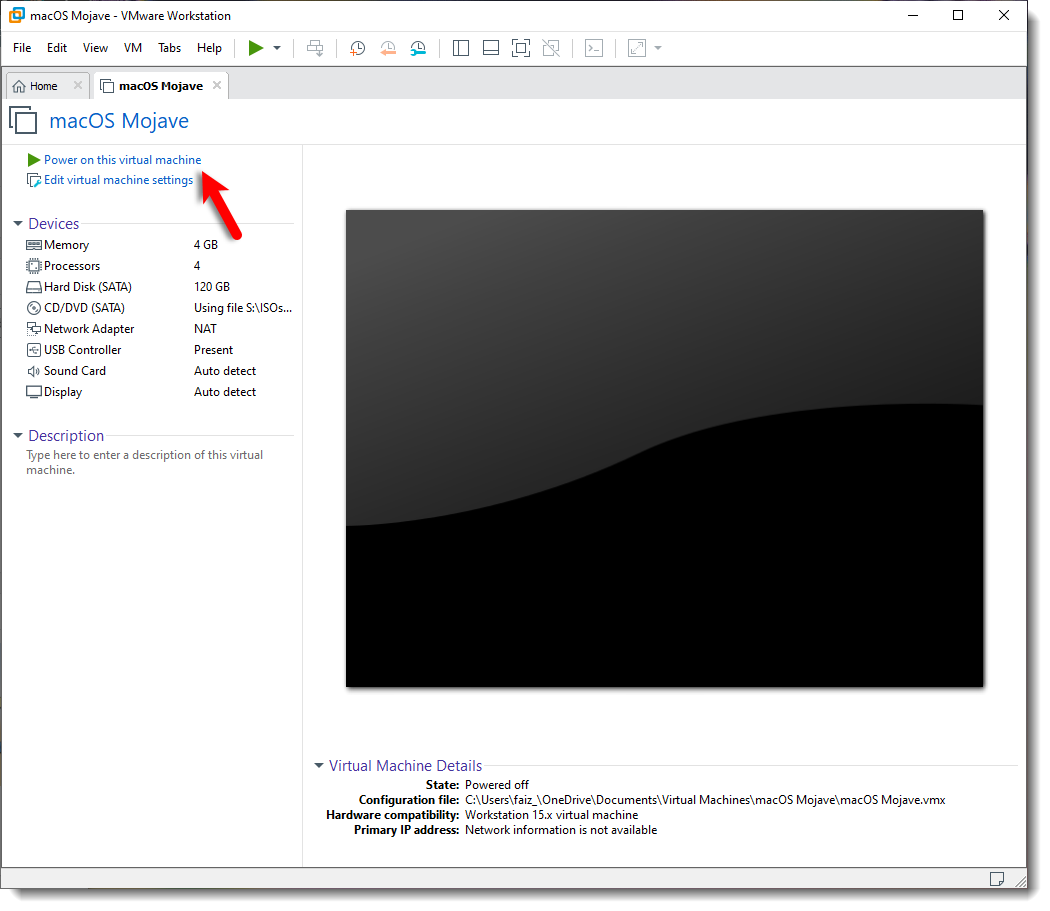Open the Tabs menu
Image resolution: width=1050 pixels, height=911 pixels.
(169, 48)
